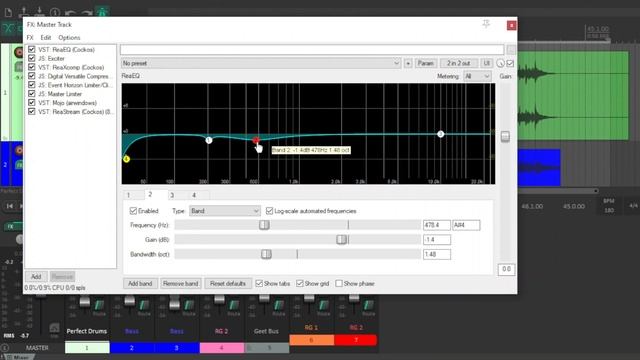Select EQ band 3 point on graph
640x360 pixels.
pos(440,134)
